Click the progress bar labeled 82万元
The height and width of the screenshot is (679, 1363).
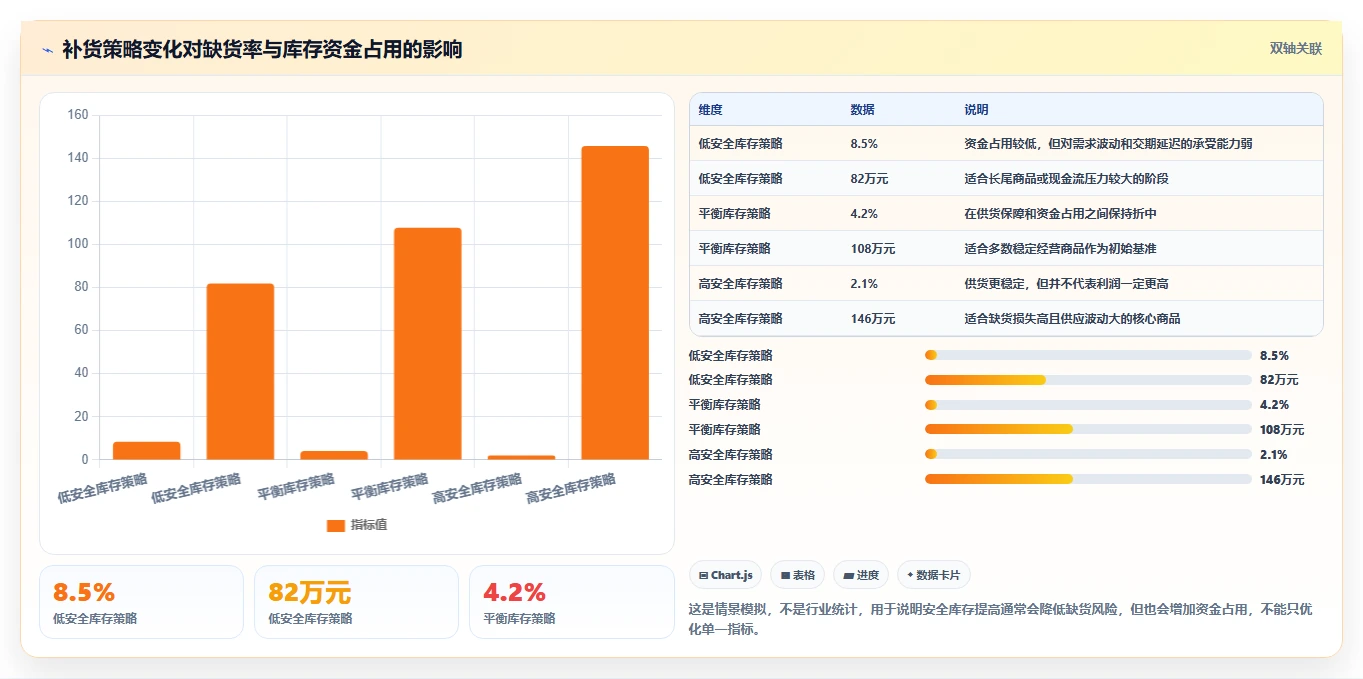click(1088, 380)
